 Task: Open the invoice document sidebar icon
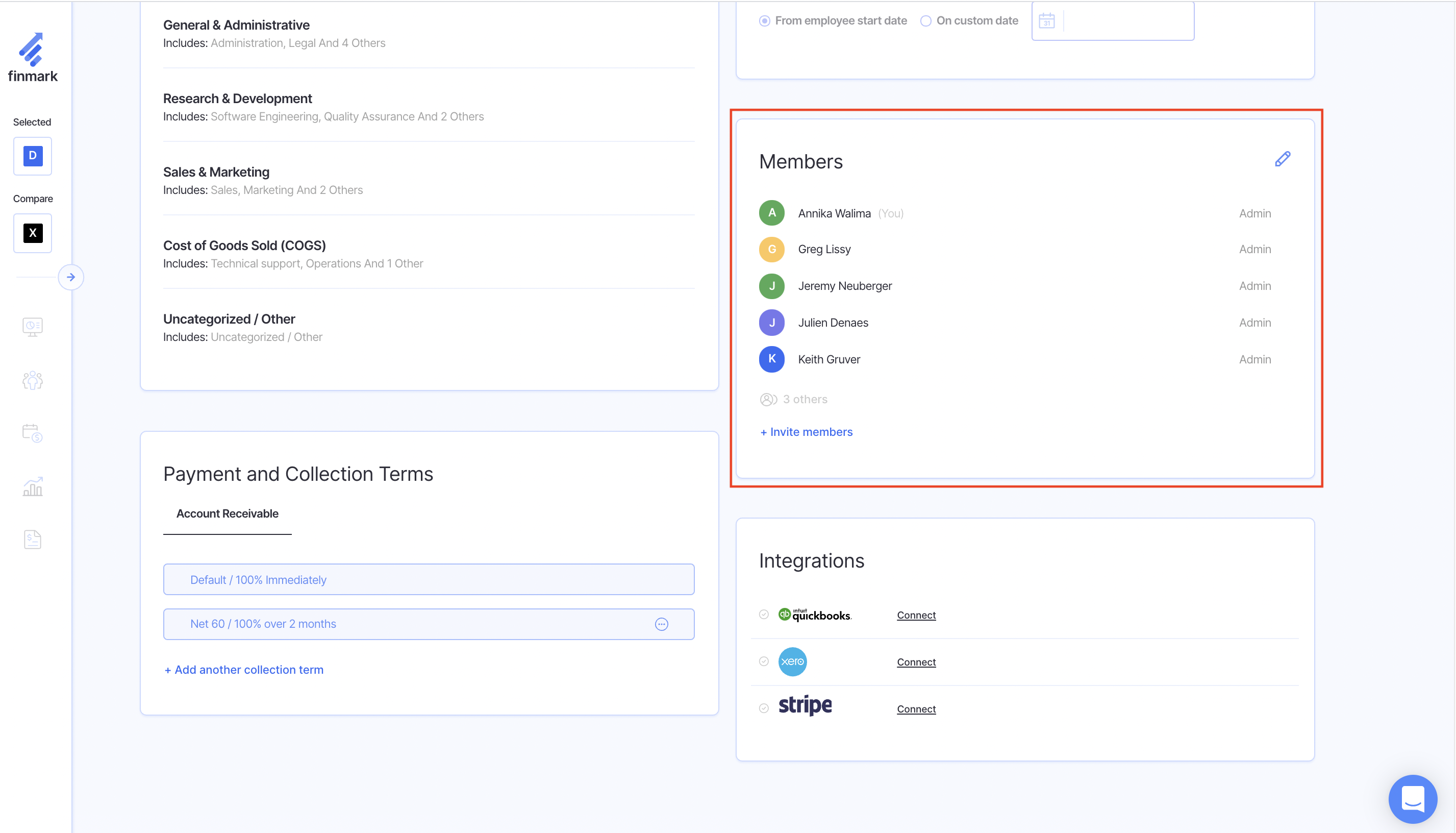click(33, 539)
